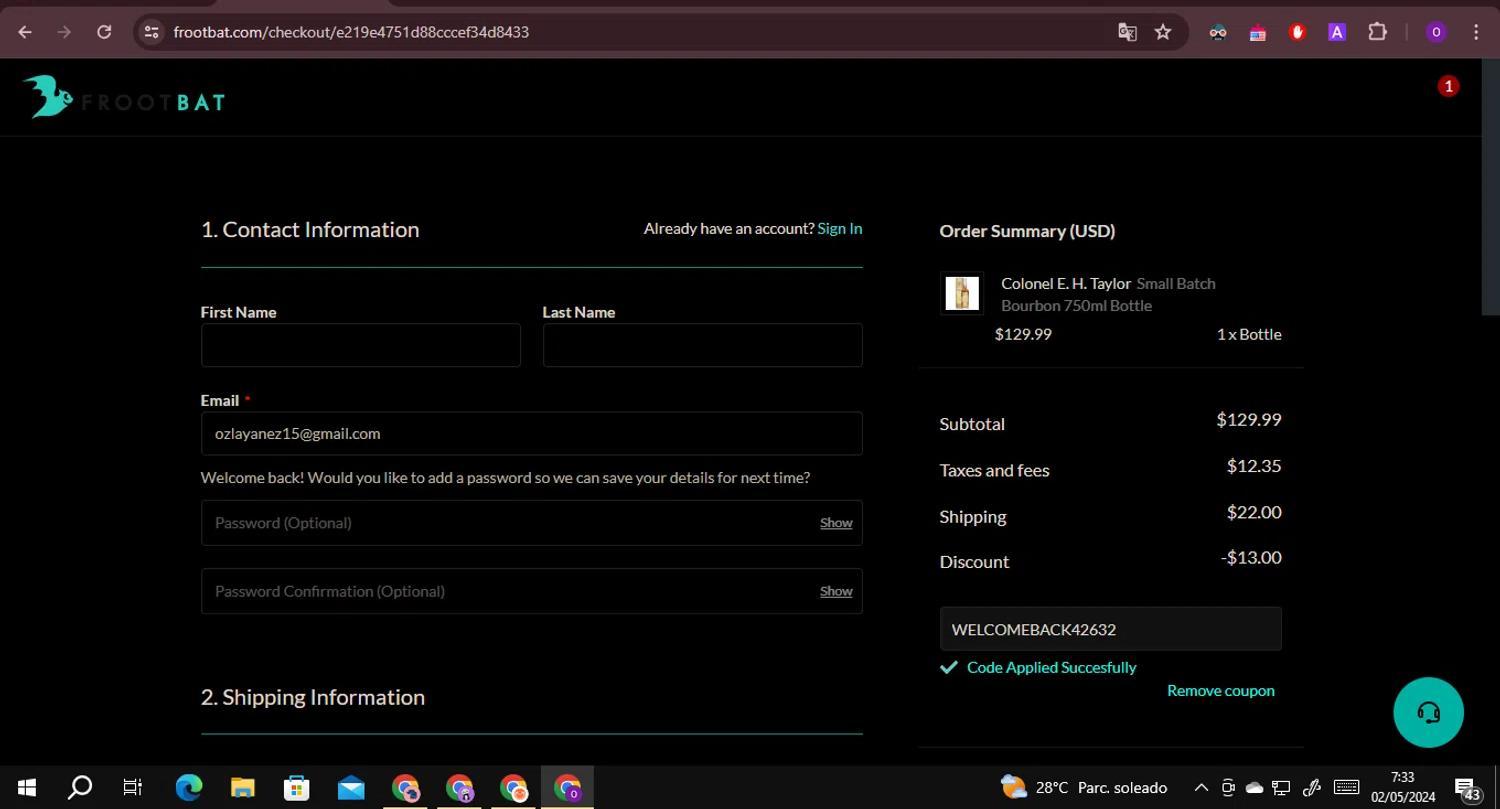This screenshot has width=1500, height=809.
Task: Open the purple letter A extension
Action: 1337,32
